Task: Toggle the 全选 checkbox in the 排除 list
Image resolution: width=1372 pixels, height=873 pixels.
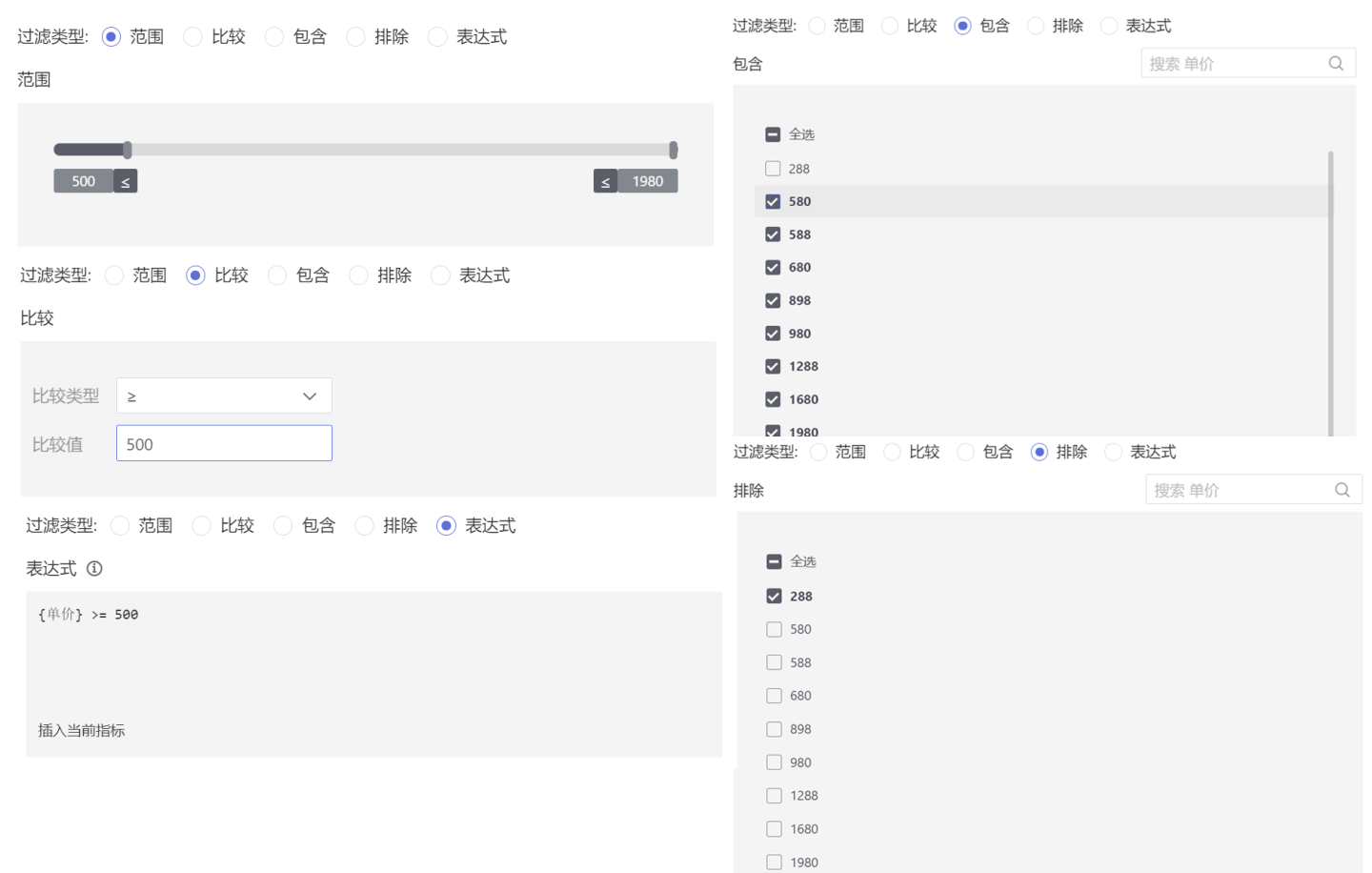Action: point(774,561)
